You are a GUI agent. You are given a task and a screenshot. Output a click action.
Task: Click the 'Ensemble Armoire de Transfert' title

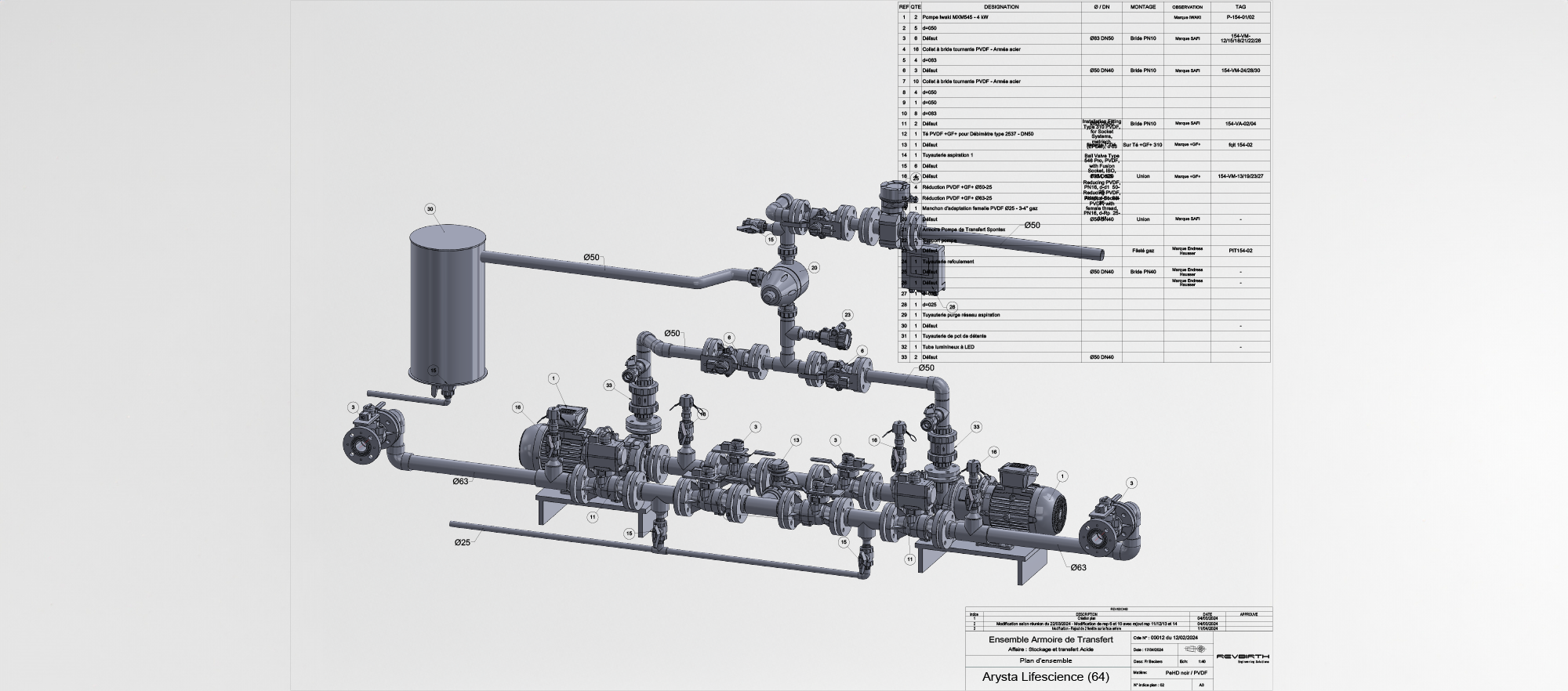[x=1051, y=640]
